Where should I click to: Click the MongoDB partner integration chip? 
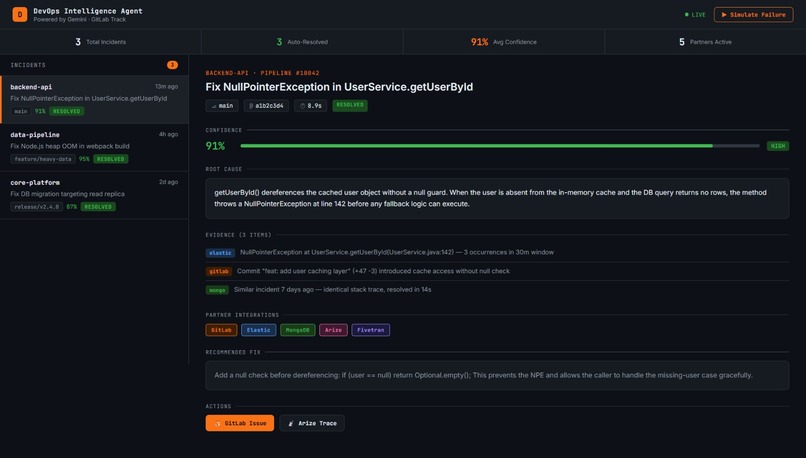(298, 330)
